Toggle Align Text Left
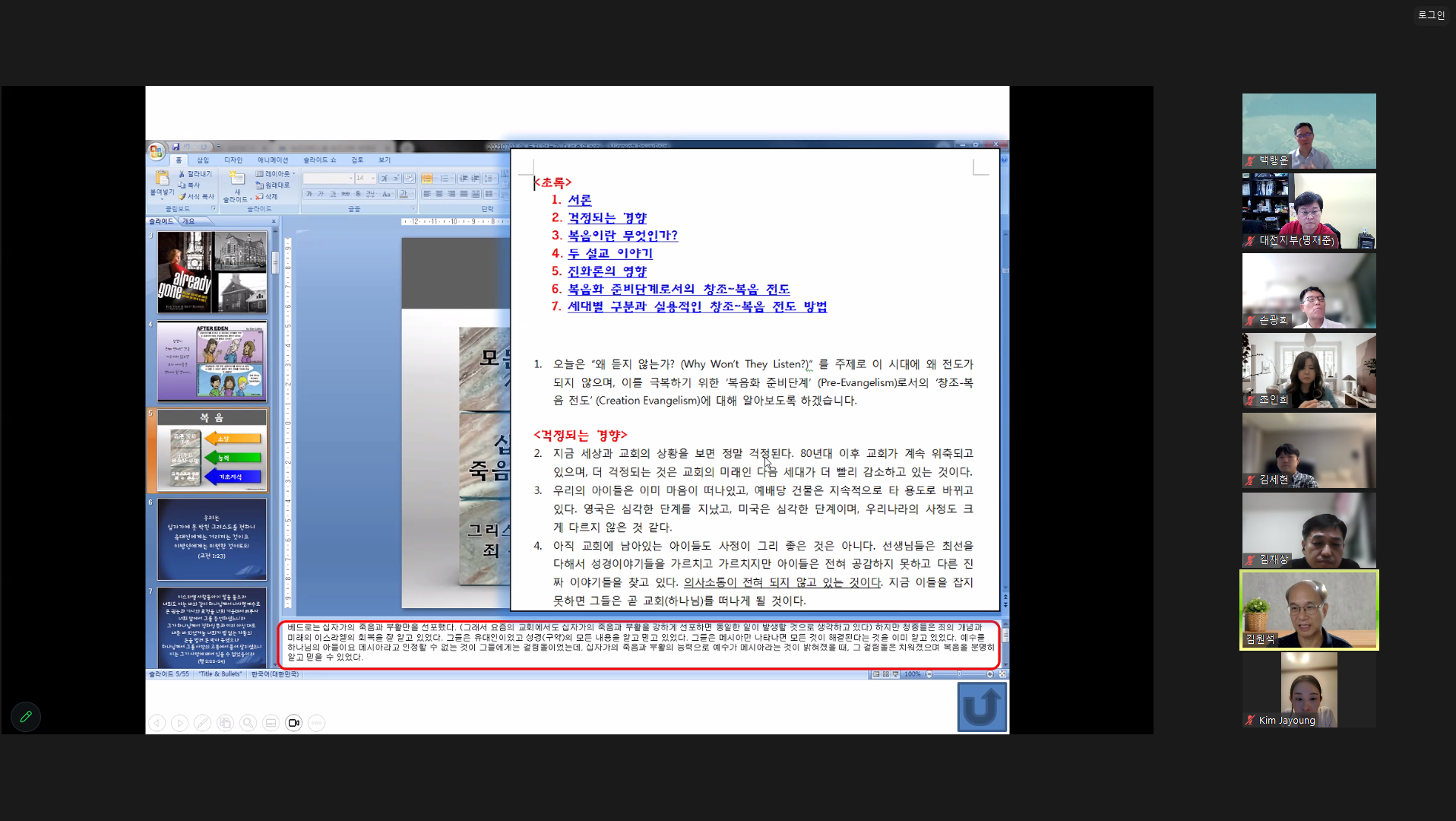 (427, 194)
